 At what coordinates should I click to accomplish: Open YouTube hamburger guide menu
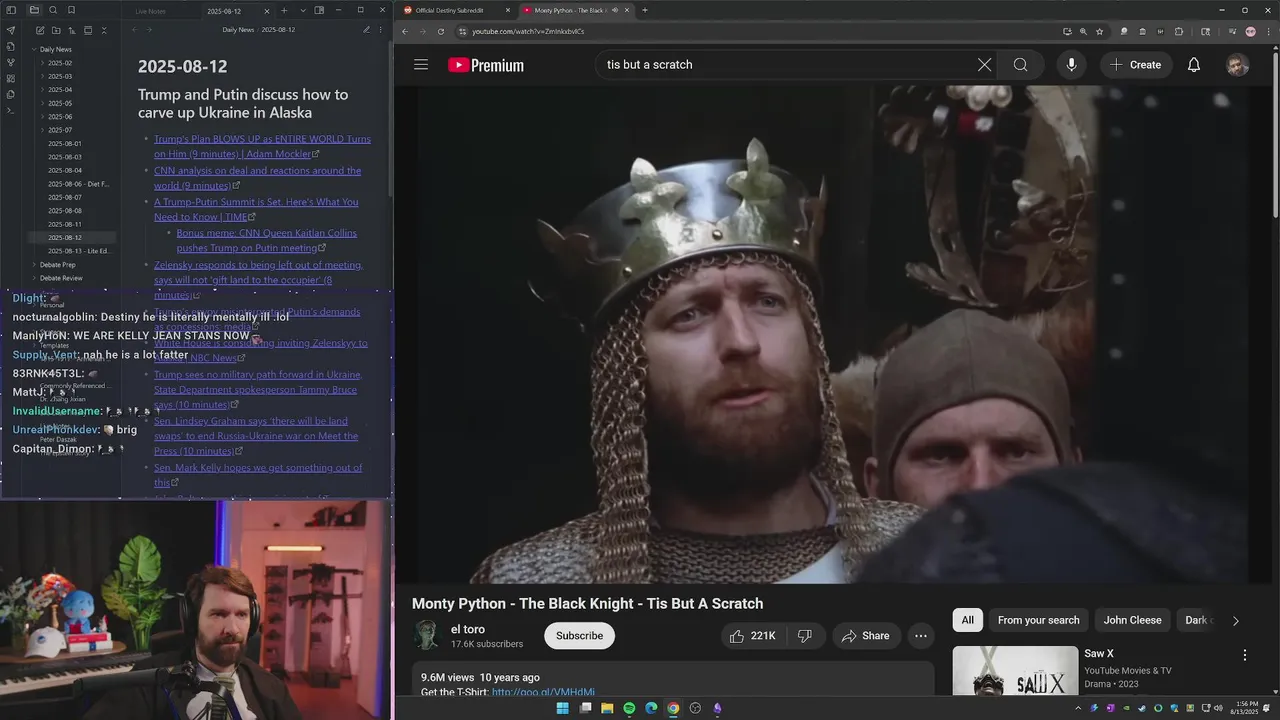(x=421, y=65)
